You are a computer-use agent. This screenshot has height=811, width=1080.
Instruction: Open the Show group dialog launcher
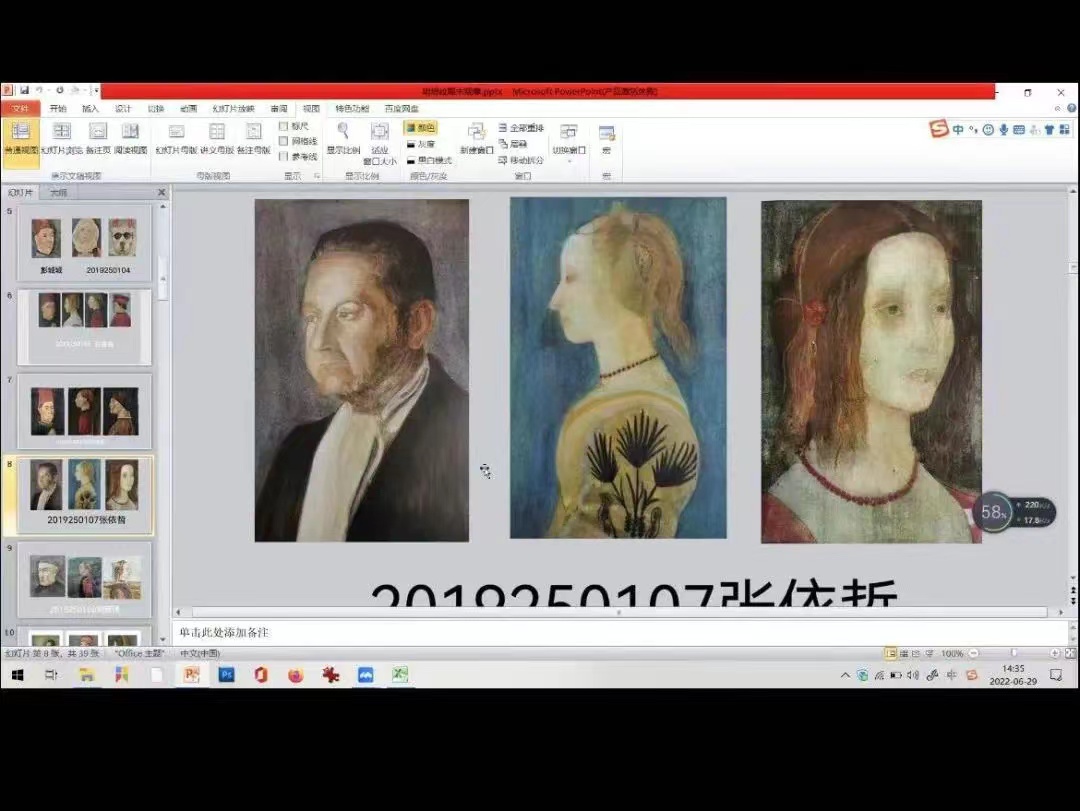tap(317, 176)
